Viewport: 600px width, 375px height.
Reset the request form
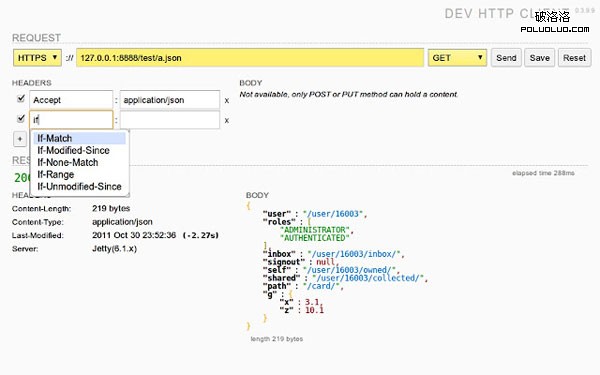pos(574,58)
